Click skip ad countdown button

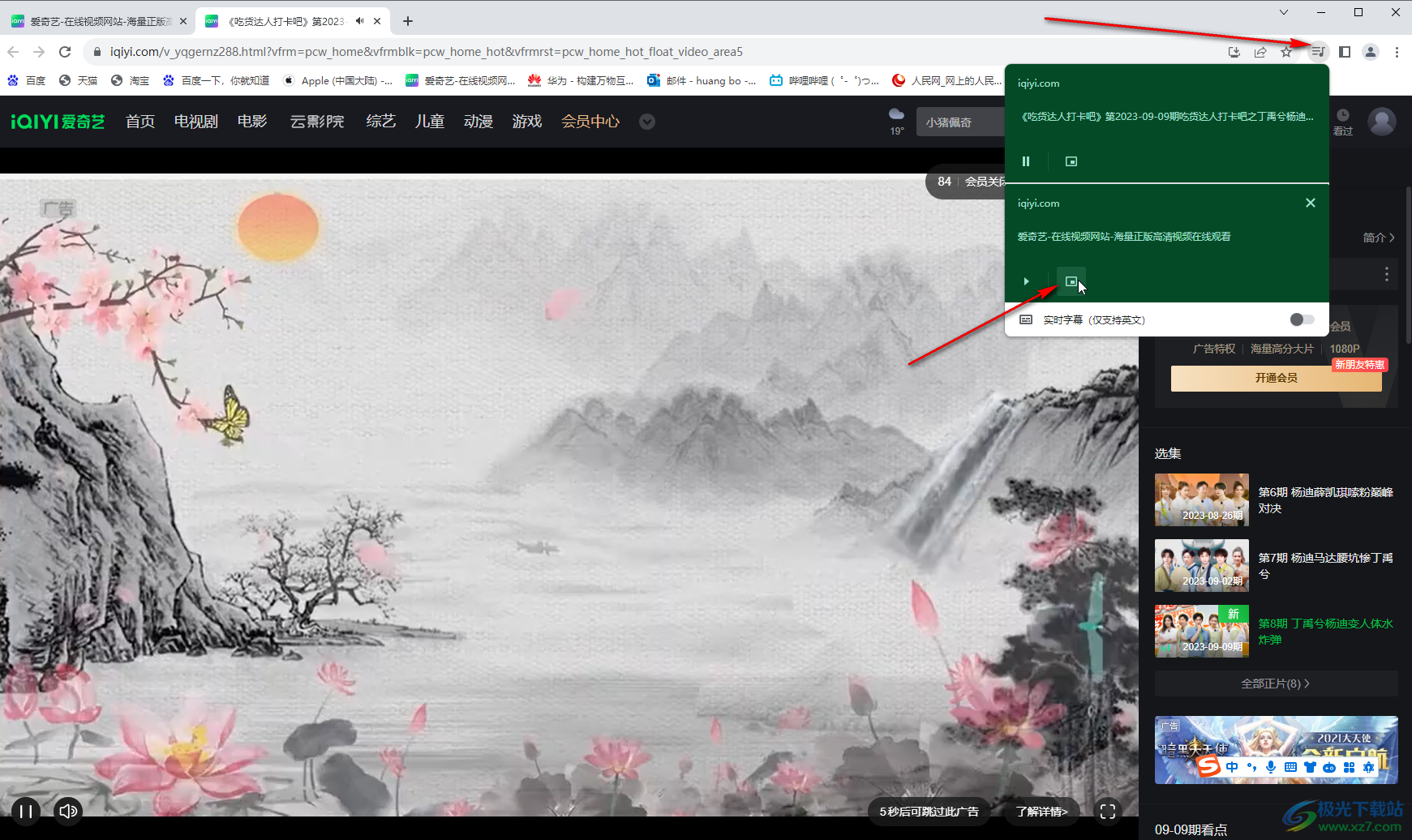[x=929, y=811]
